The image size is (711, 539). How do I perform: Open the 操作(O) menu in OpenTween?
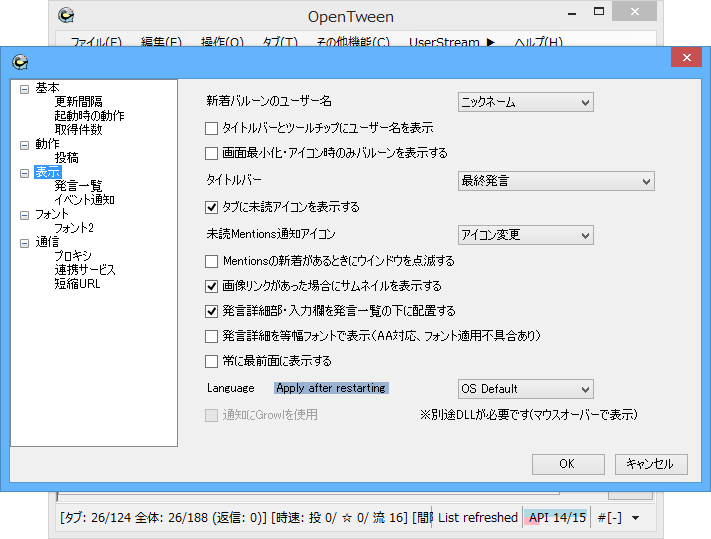point(222,42)
